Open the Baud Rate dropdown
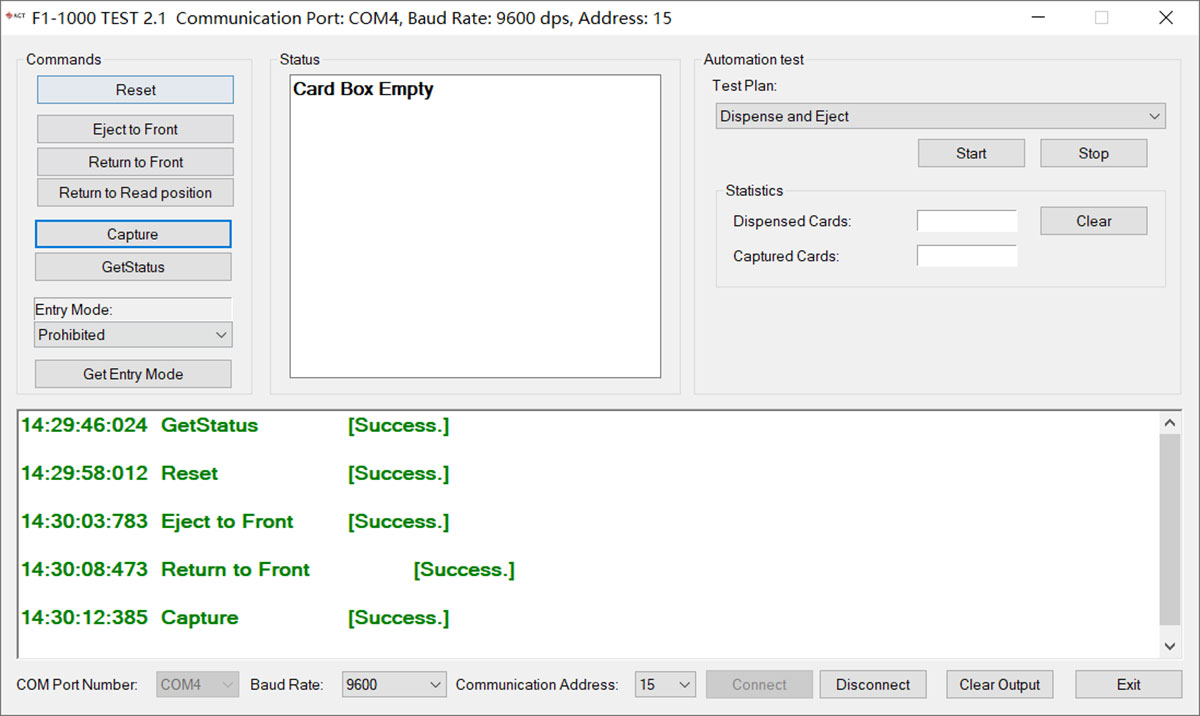Viewport: 1200px width, 716px height. point(393,685)
